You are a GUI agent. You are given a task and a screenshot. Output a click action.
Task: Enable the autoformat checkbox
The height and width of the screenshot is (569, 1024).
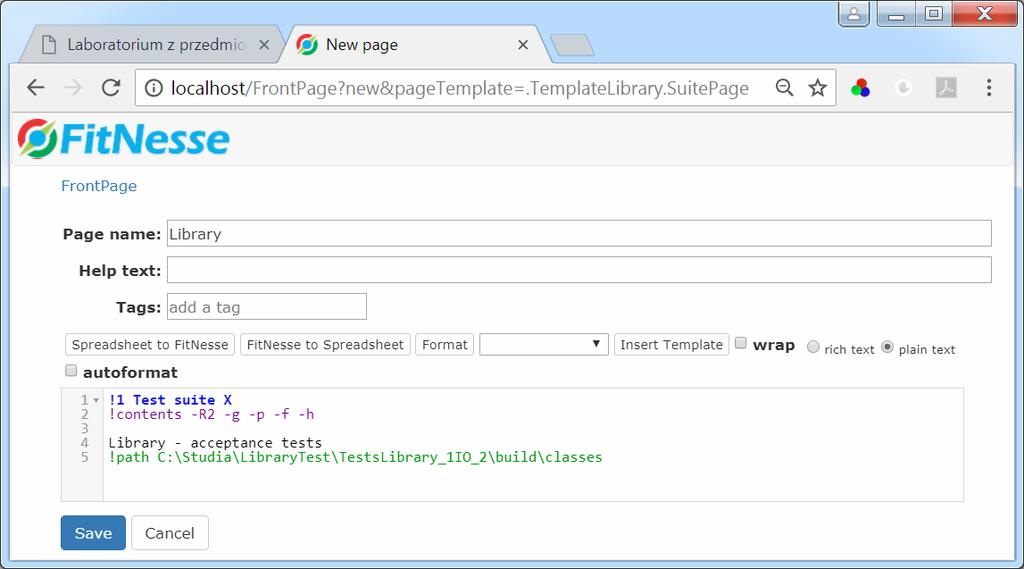(x=71, y=370)
